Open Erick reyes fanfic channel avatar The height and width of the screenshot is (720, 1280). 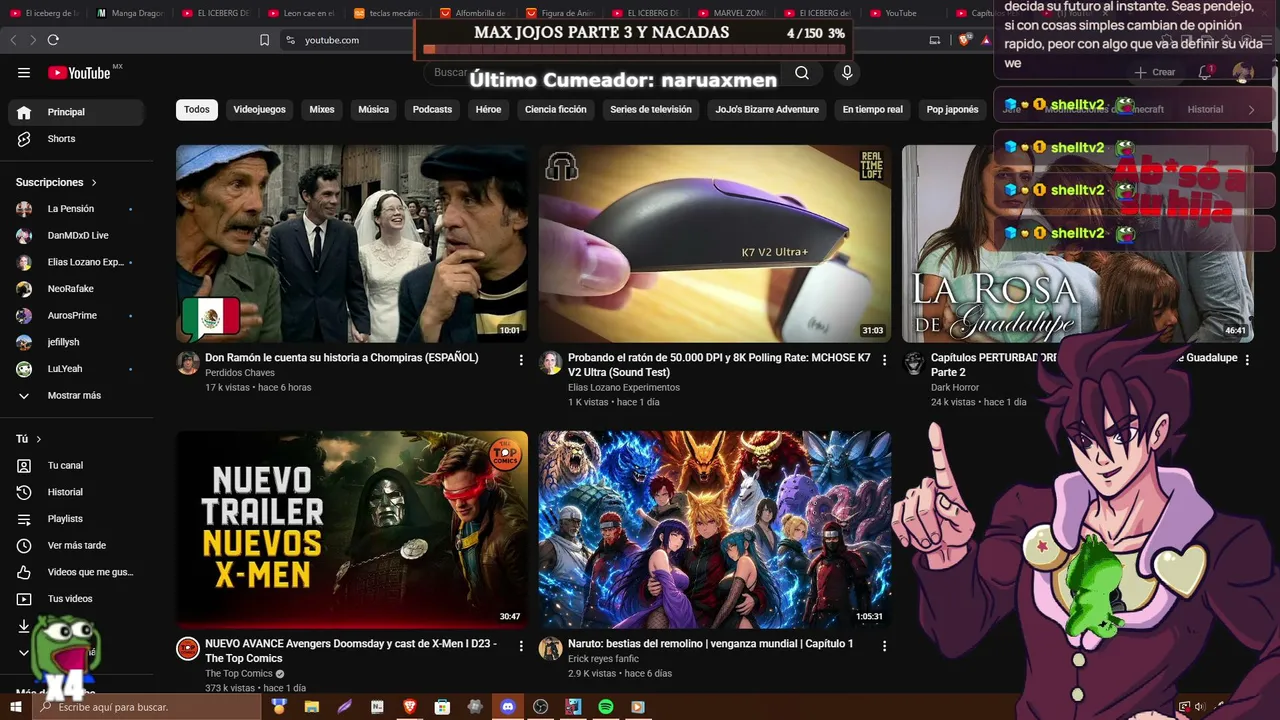[x=551, y=649]
